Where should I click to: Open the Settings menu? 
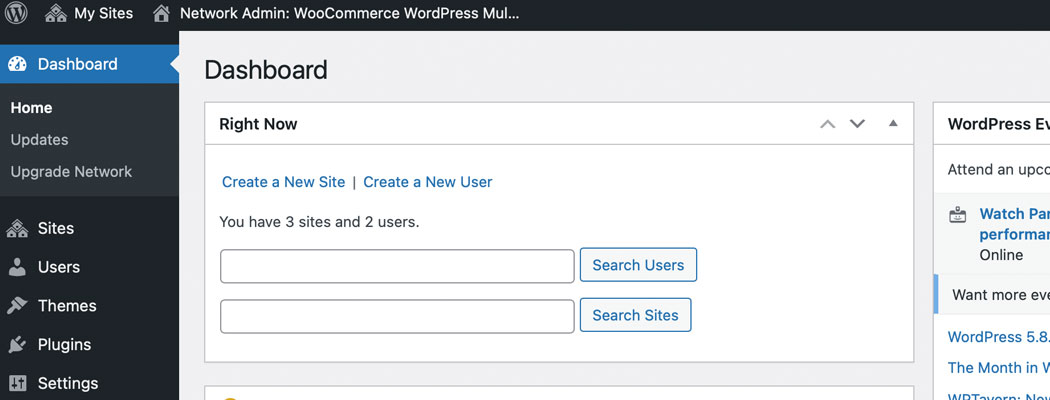tap(89, 383)
